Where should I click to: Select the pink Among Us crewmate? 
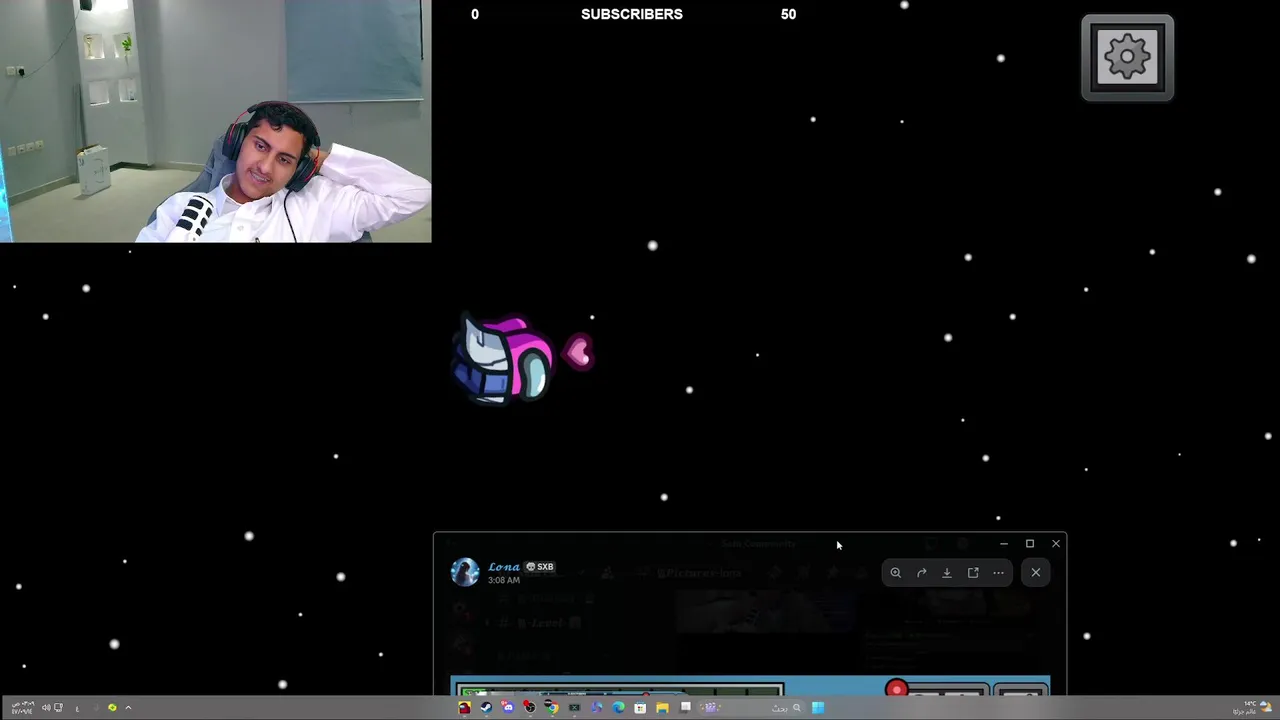pos(503,359)
